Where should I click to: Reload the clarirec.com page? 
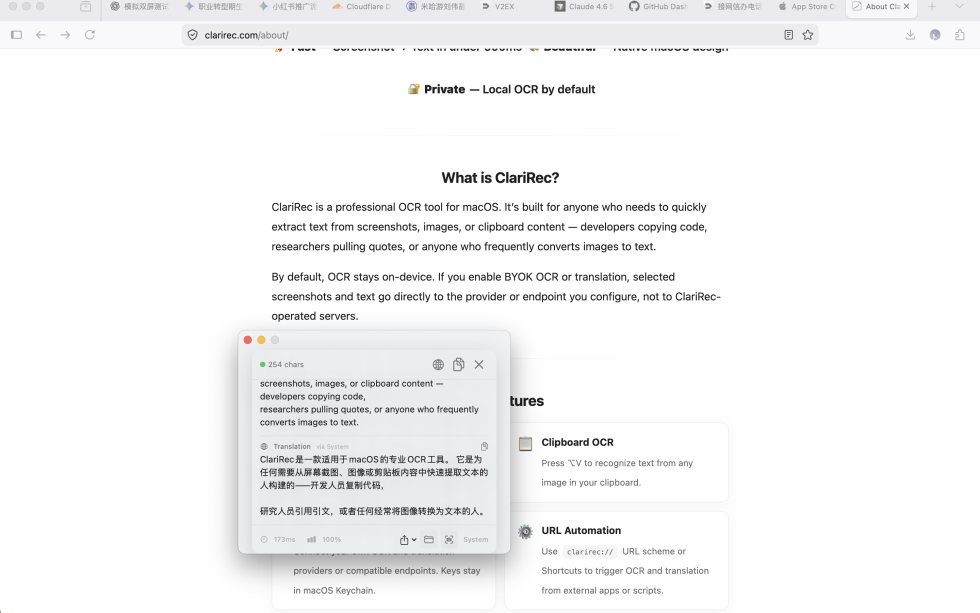[90, 35]
